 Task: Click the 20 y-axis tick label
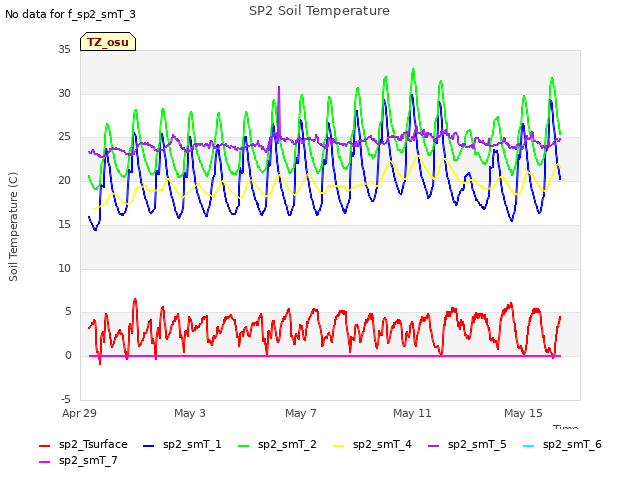coord(64,181)
